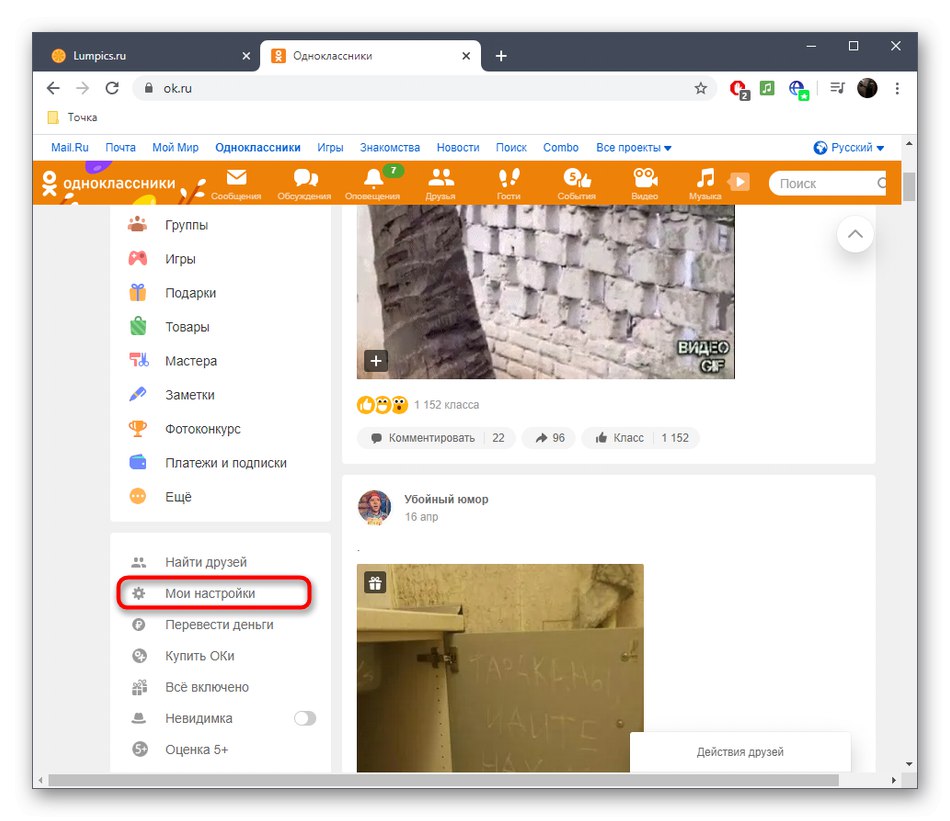The width and height of the screenshot is (950, 821).
Task: Click the gift icon on the photo
Action: click(375, 583)
